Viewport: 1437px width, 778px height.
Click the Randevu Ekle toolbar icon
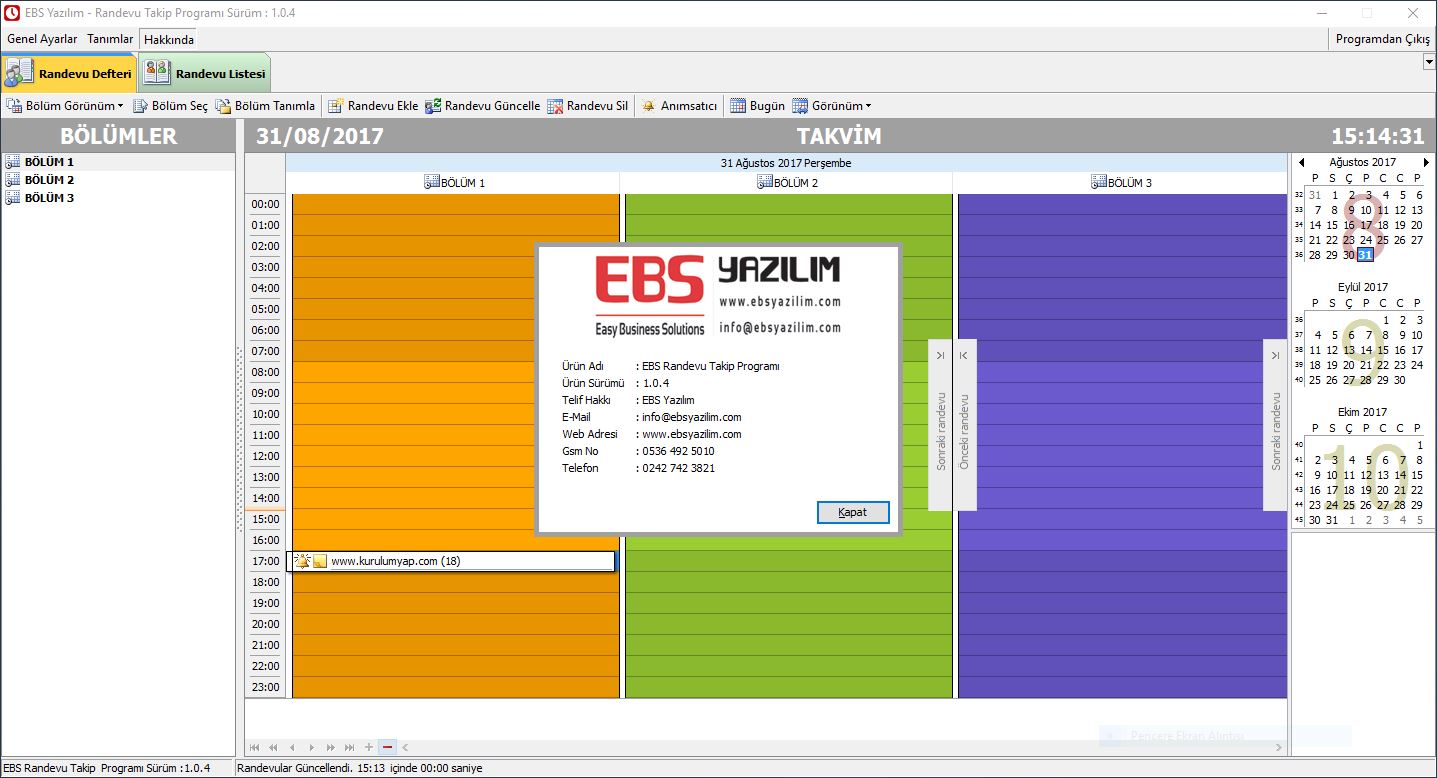(x=336, y=106)
